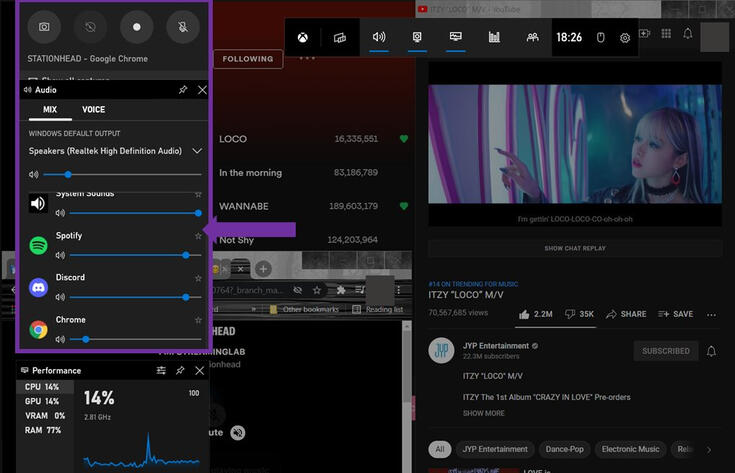Screen dimensions: 735x473
Task: Click the Xbox Social people icon
Action: point(533,37)
